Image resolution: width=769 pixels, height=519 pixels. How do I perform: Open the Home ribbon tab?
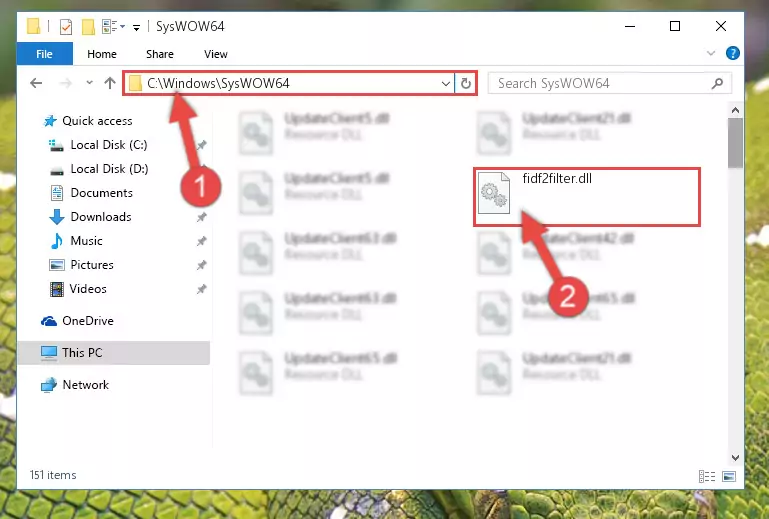click(102, 54)
